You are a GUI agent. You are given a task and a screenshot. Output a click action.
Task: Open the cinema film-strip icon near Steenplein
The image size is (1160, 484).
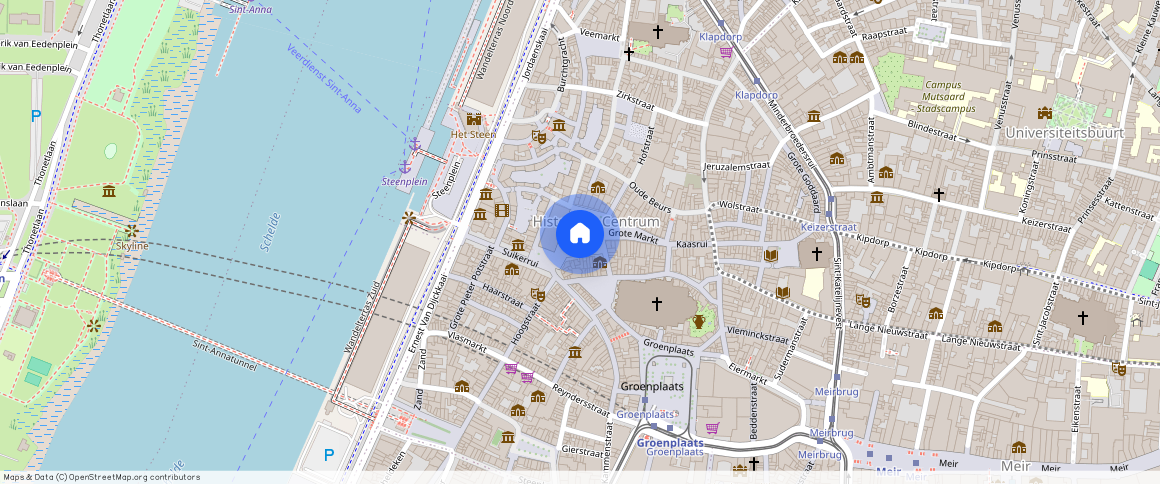pyautogui.click(x=502, y=210)
